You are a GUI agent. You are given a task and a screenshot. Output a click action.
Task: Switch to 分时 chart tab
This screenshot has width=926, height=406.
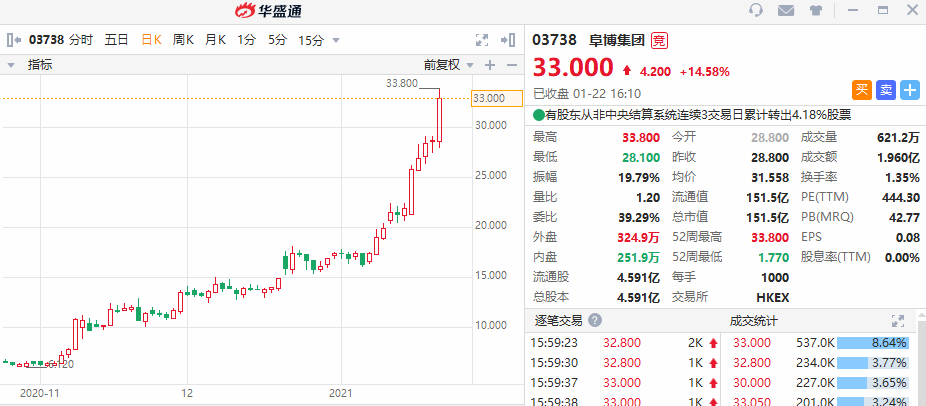(81, 40)
